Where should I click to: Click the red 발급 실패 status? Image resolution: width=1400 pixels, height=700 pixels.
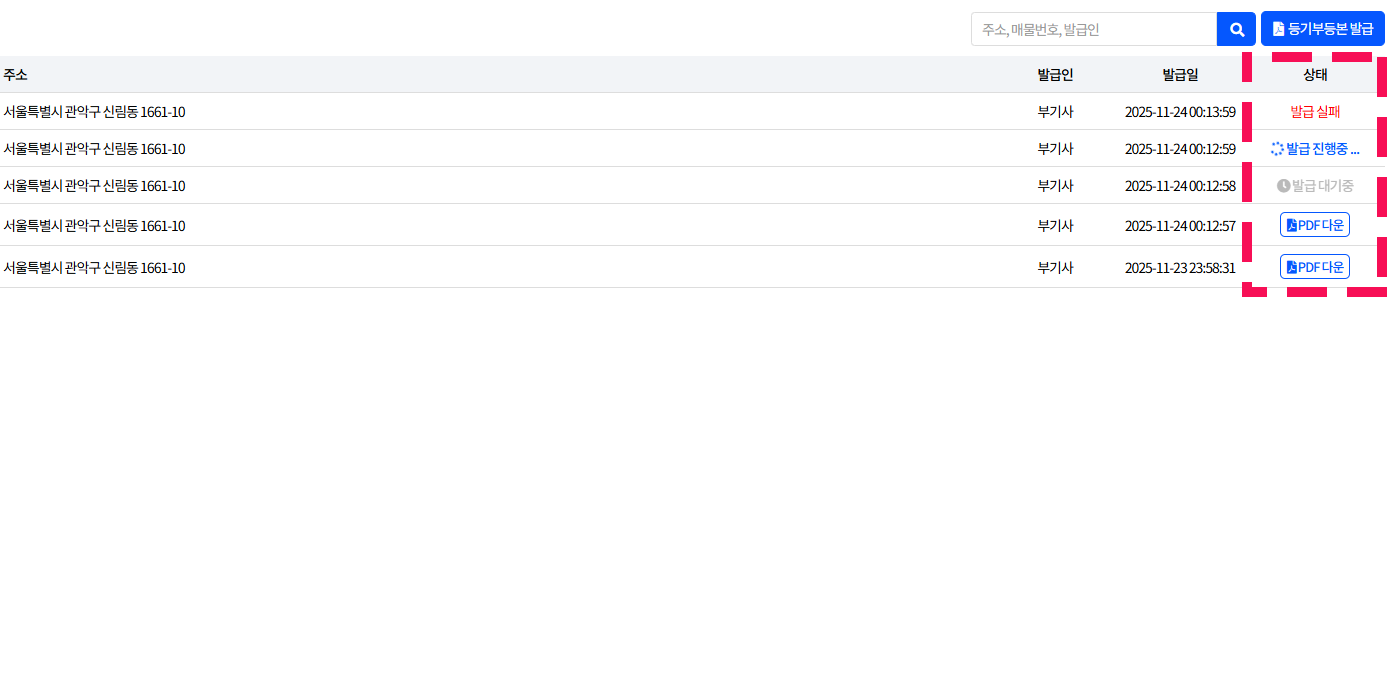1314,112
